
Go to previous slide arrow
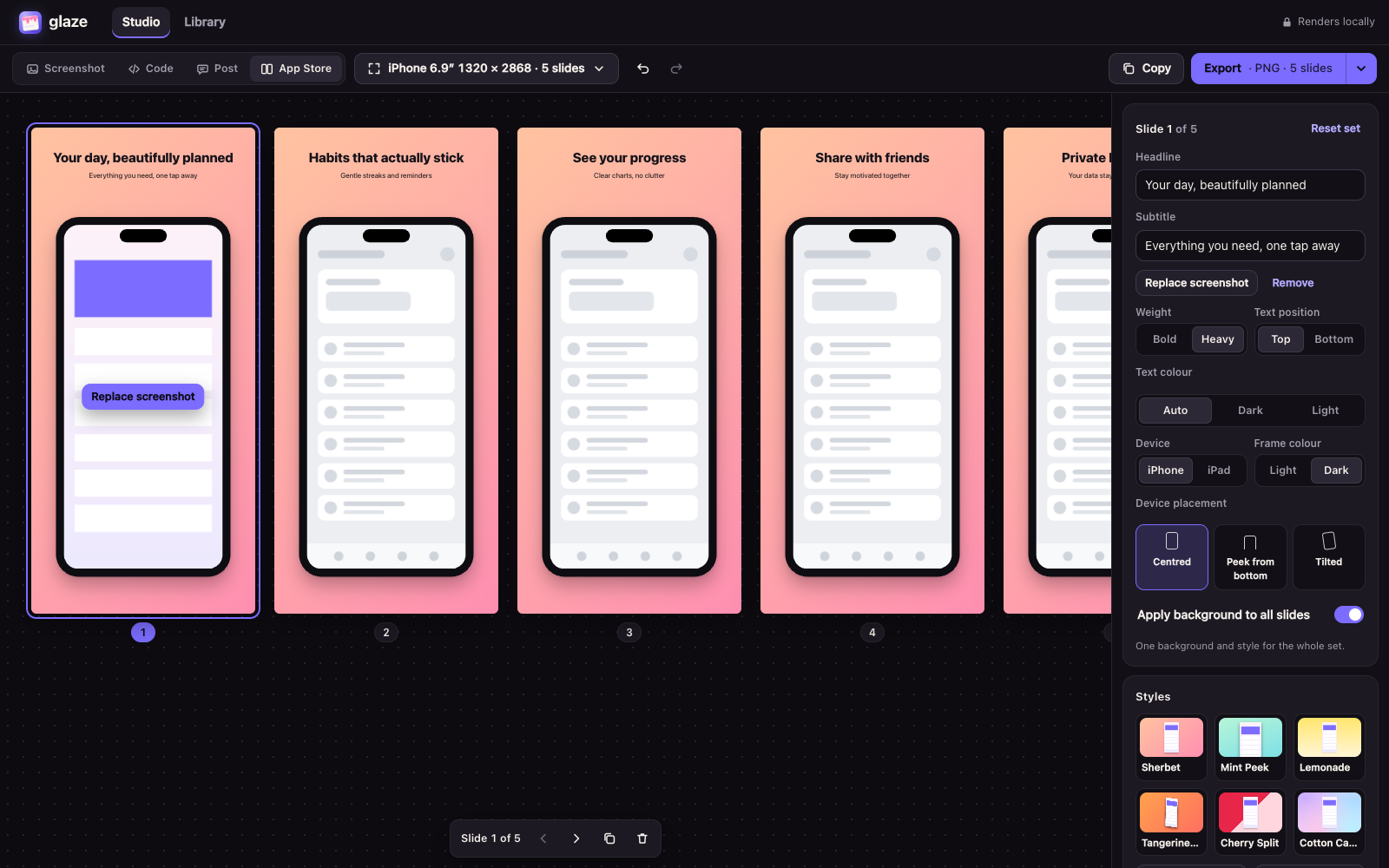click(x=543, y=838)
